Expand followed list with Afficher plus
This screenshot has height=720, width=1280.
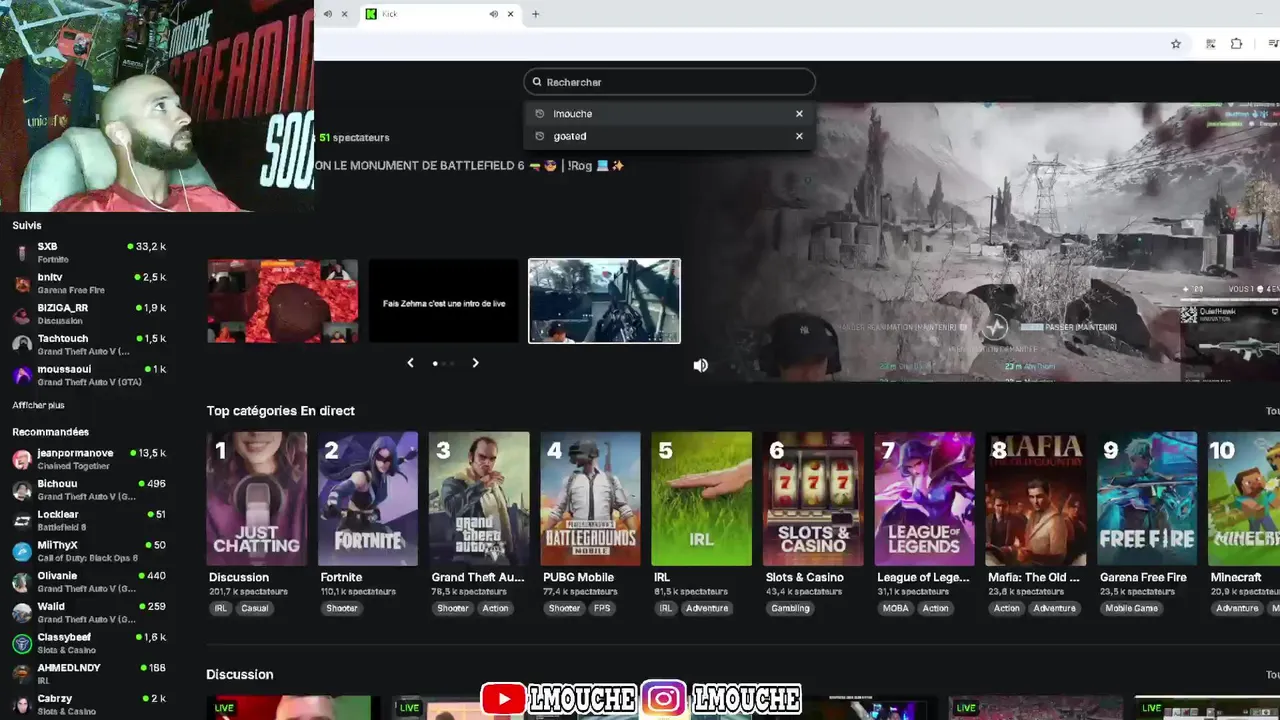pyautogui.click(x=38, y=405)
